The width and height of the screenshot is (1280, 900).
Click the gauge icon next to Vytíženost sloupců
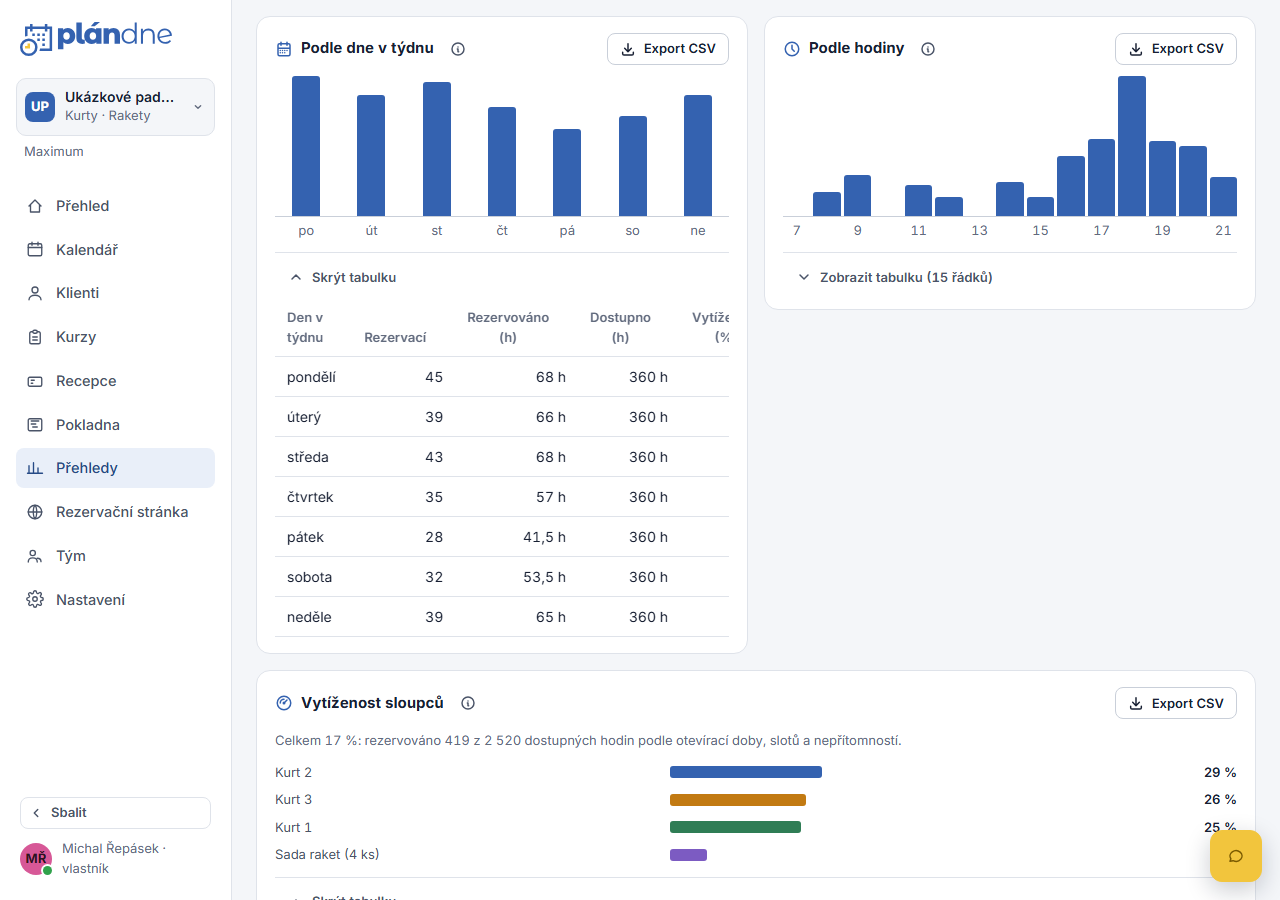click(x=284, y=703)
